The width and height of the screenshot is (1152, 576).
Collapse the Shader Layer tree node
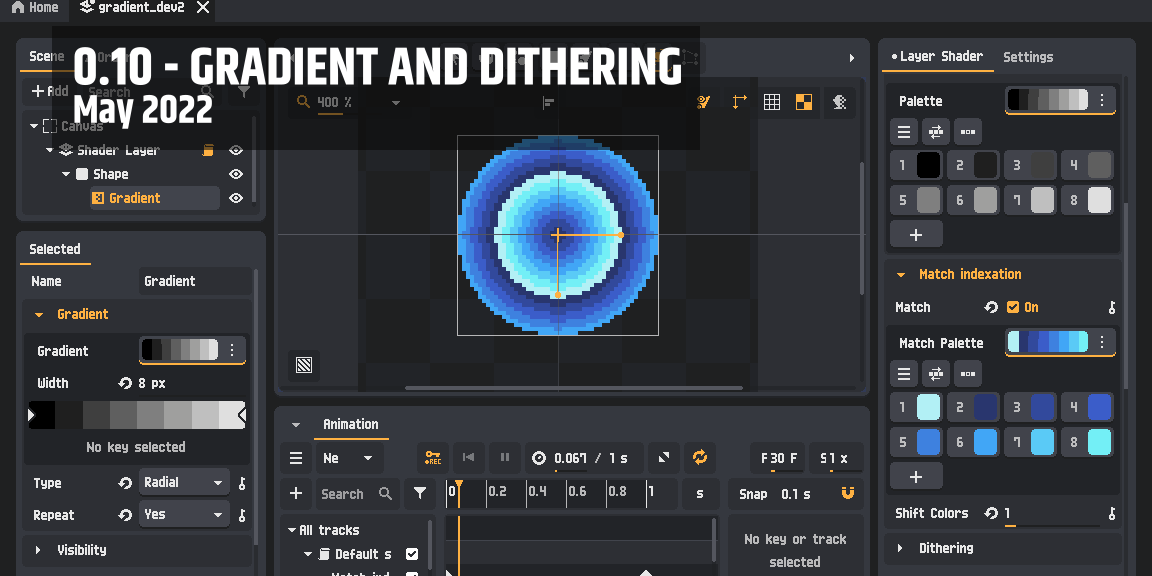[x=50, y=150]
